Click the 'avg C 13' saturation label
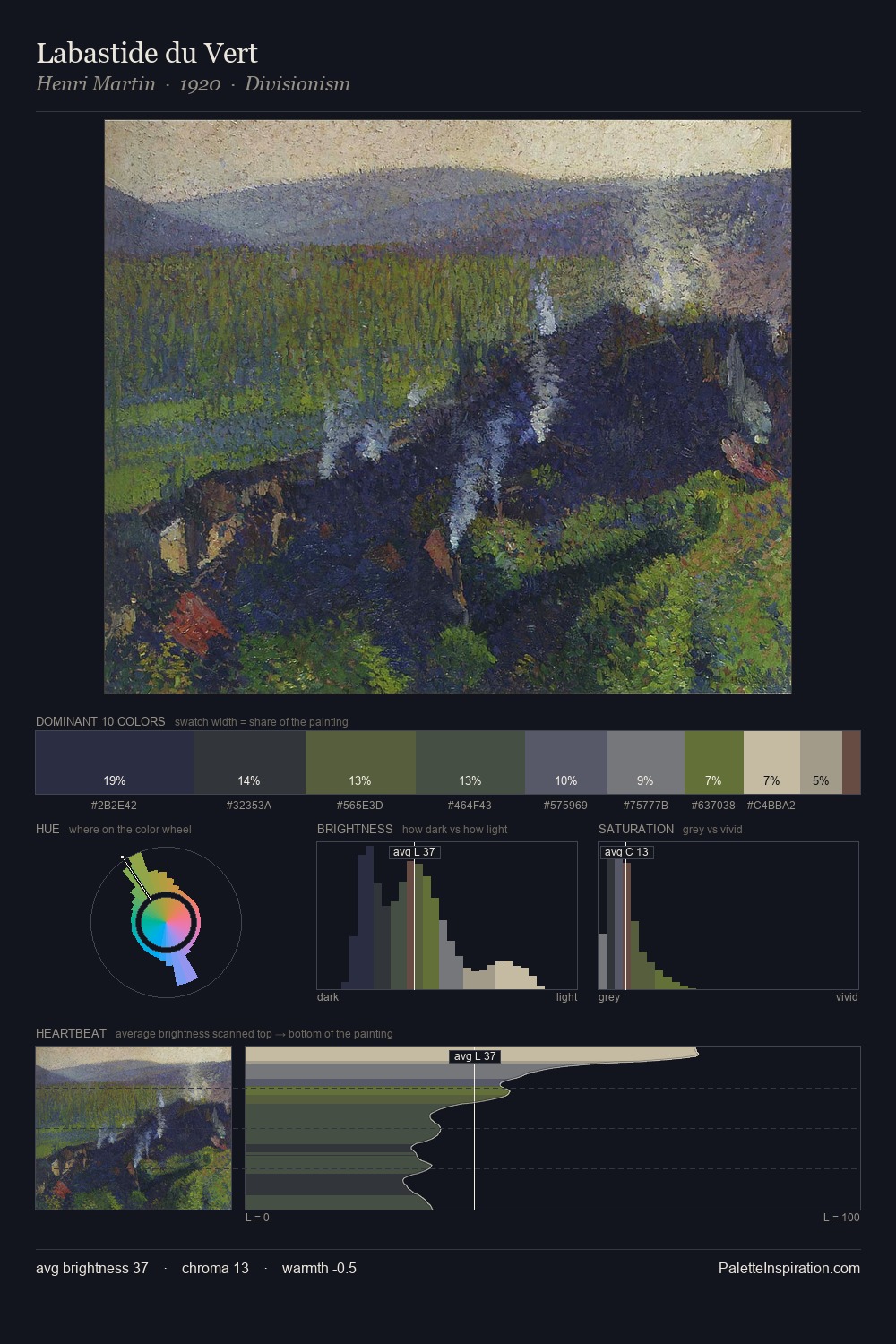This screenshot has width=896, height=1344. click(626, 852)
